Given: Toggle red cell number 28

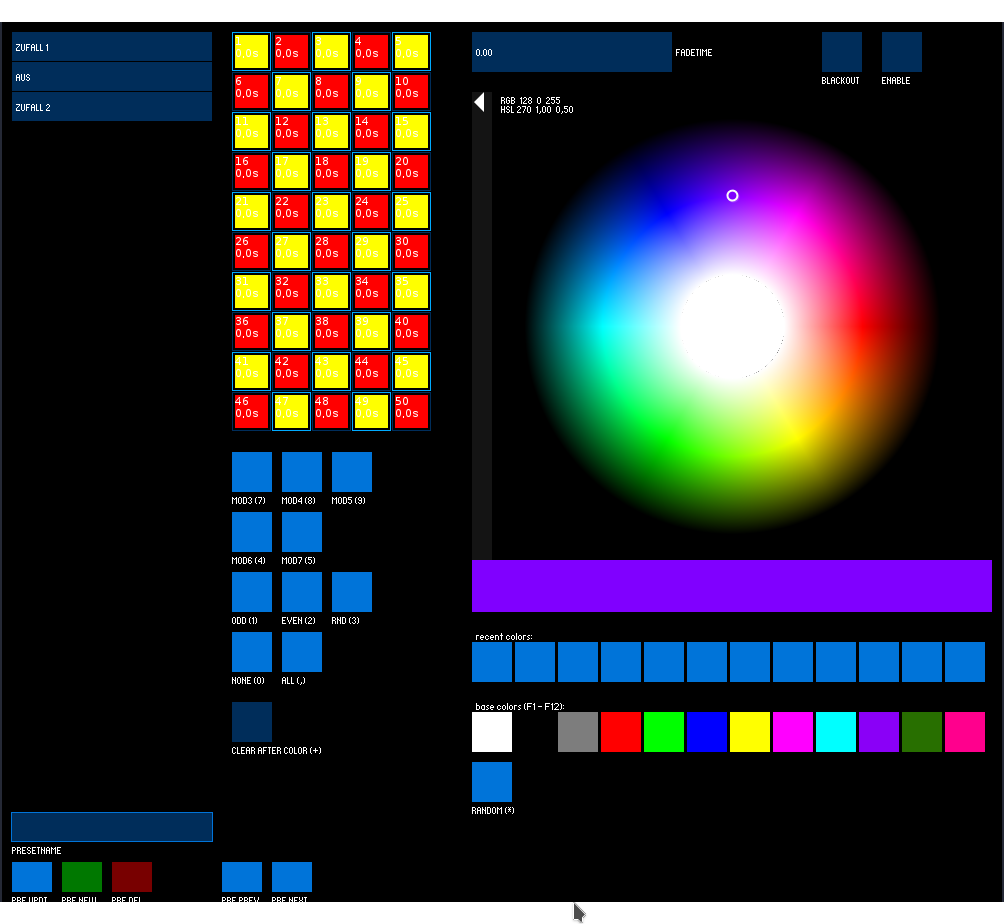Looking at the screenshot, I should [331, 251].
